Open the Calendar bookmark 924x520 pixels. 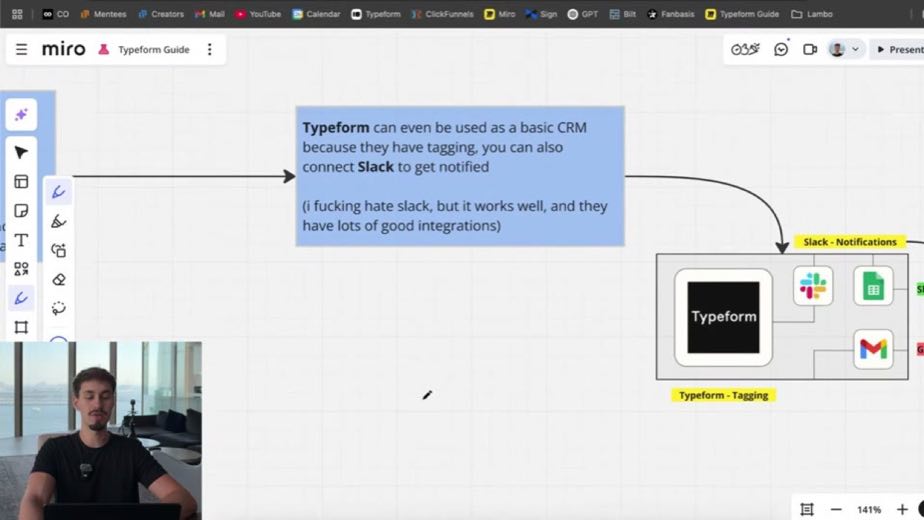[316, 14]
